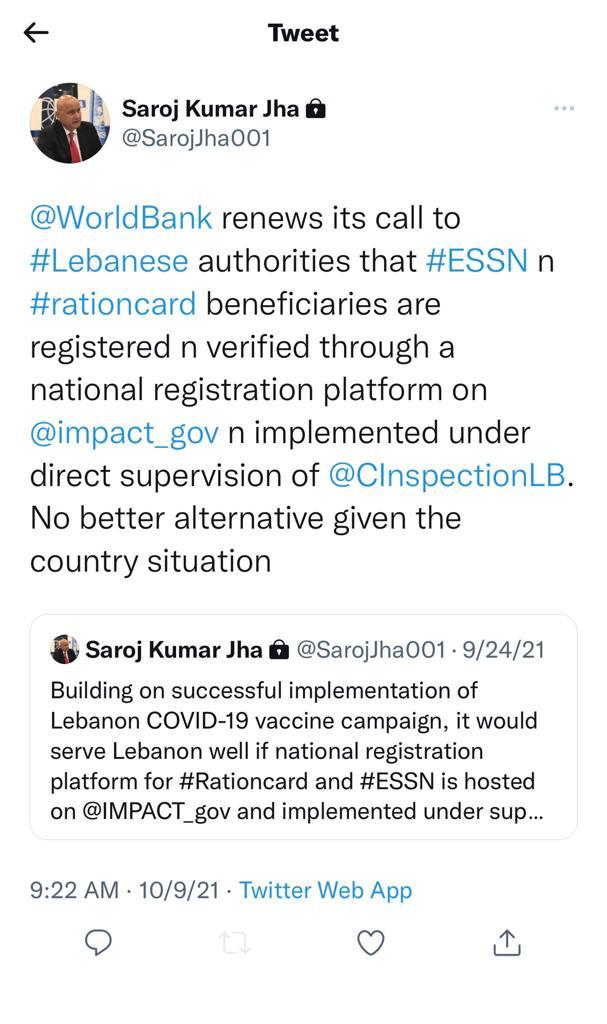Click the Twitter Web App source link

(x=325, y=890)
